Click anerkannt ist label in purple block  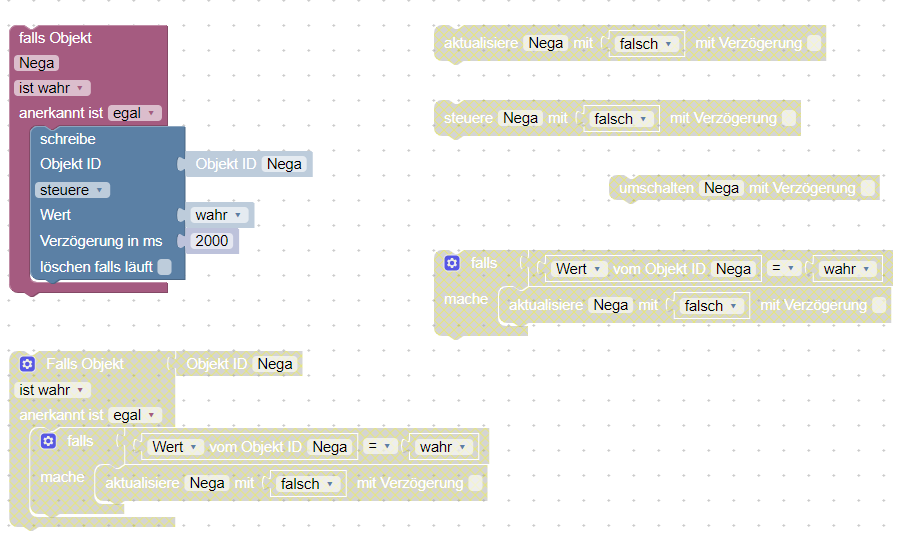point(61,113)
